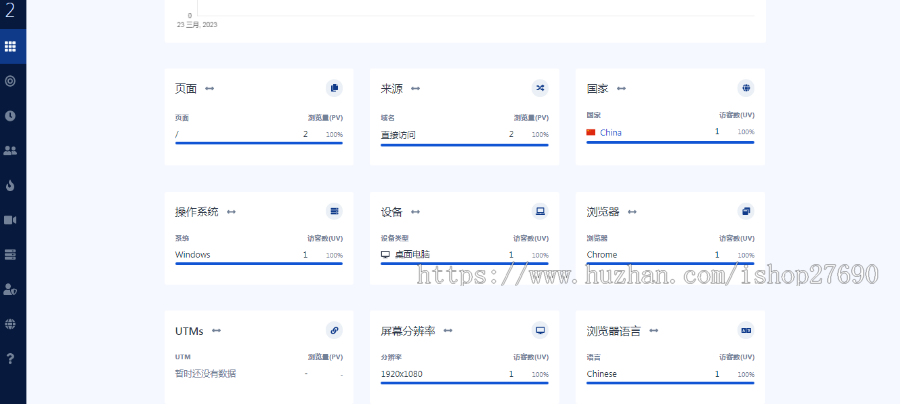Viewport: 900px width, 404px height.
Task: Open the help question mark icon
Action: point(10,359)
